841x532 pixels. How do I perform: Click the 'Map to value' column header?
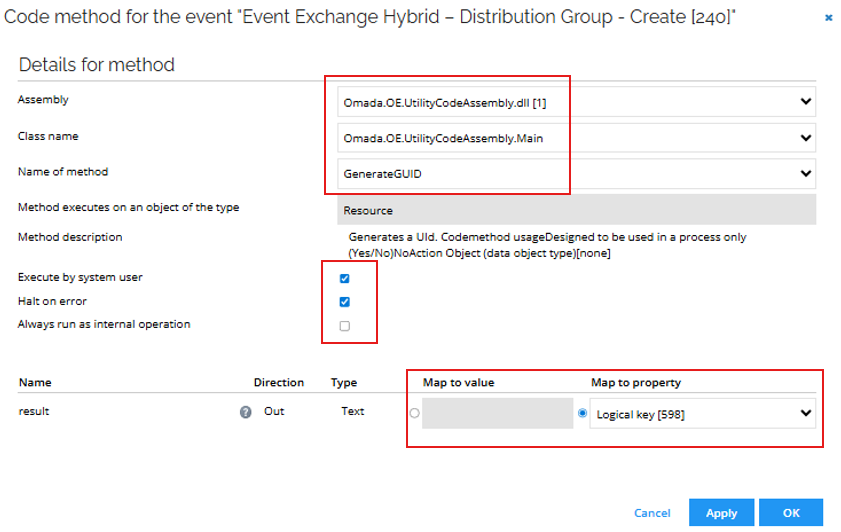[459, 382]
